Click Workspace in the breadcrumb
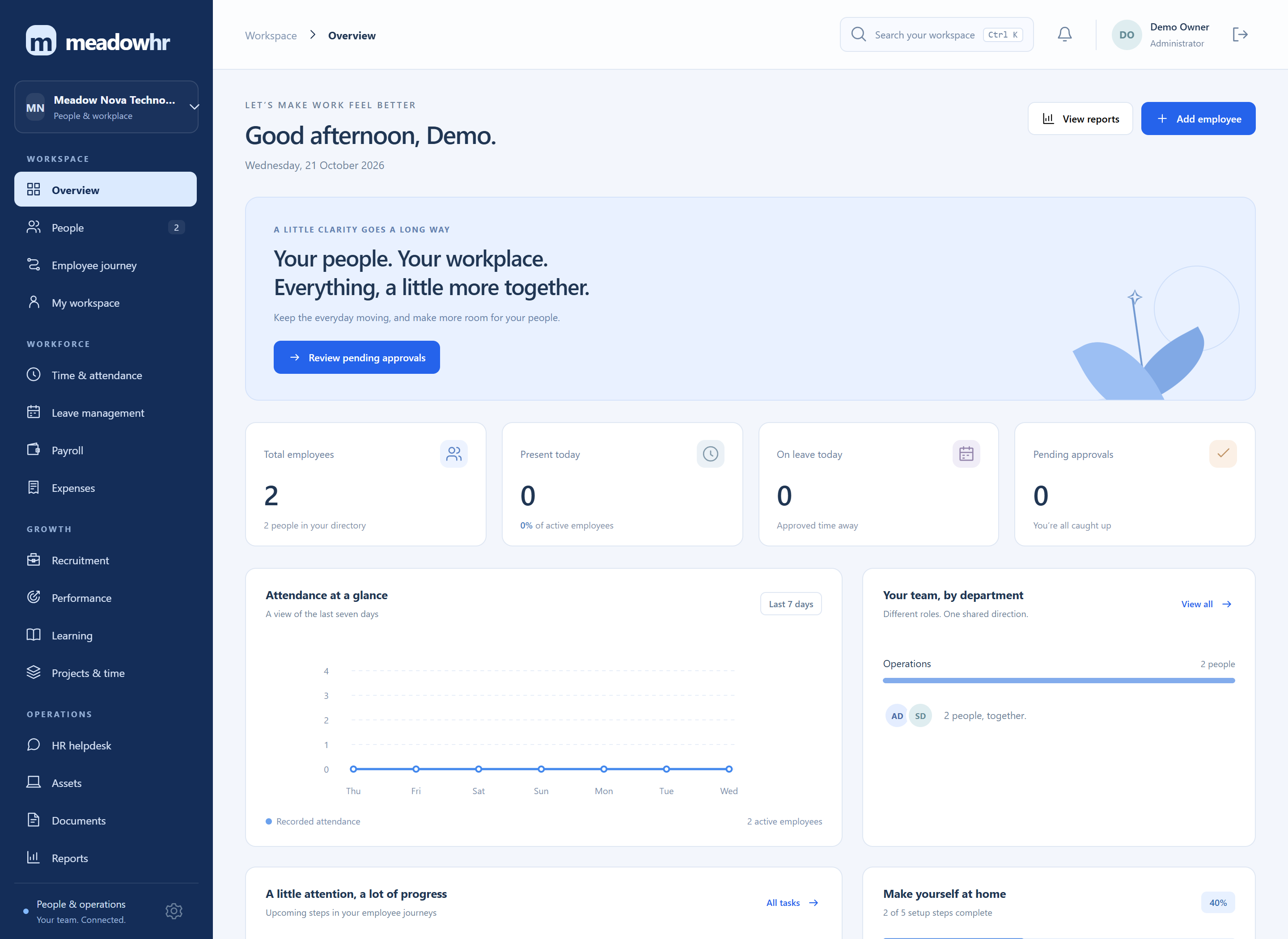The width and height of the screenshot is (1288, 939). (271, 35)
